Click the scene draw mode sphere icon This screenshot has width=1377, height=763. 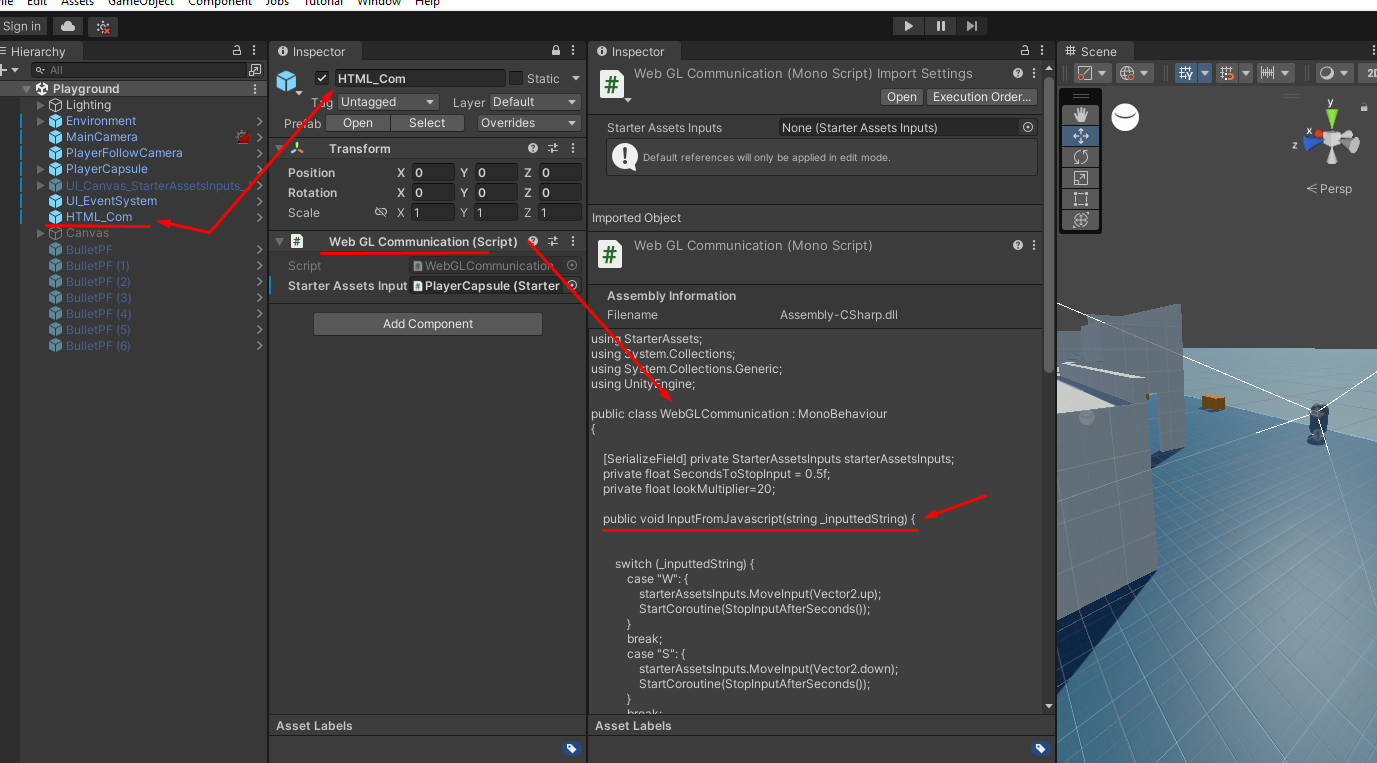click(x=1327, y=73)
